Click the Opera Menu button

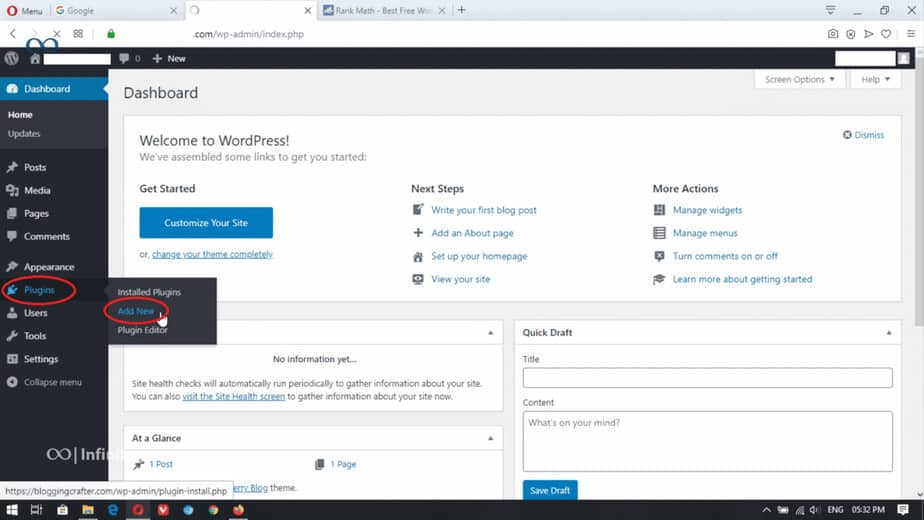pyautogui.click(x=25, y=11)
